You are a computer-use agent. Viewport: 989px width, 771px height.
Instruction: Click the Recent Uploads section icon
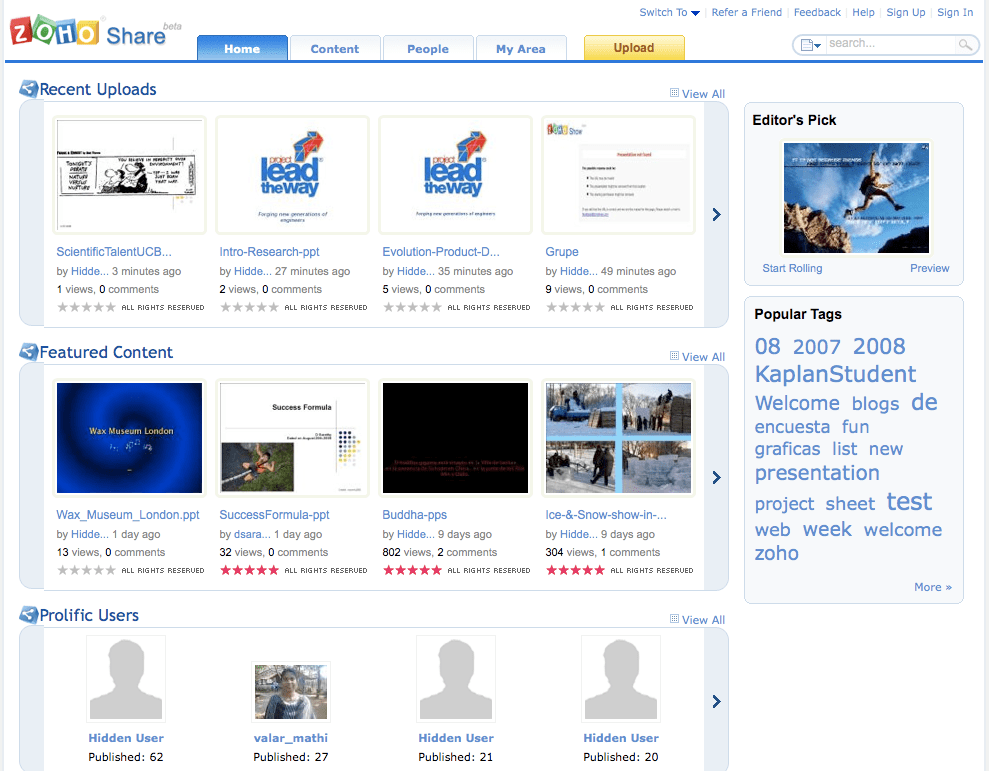coord(29,89)
